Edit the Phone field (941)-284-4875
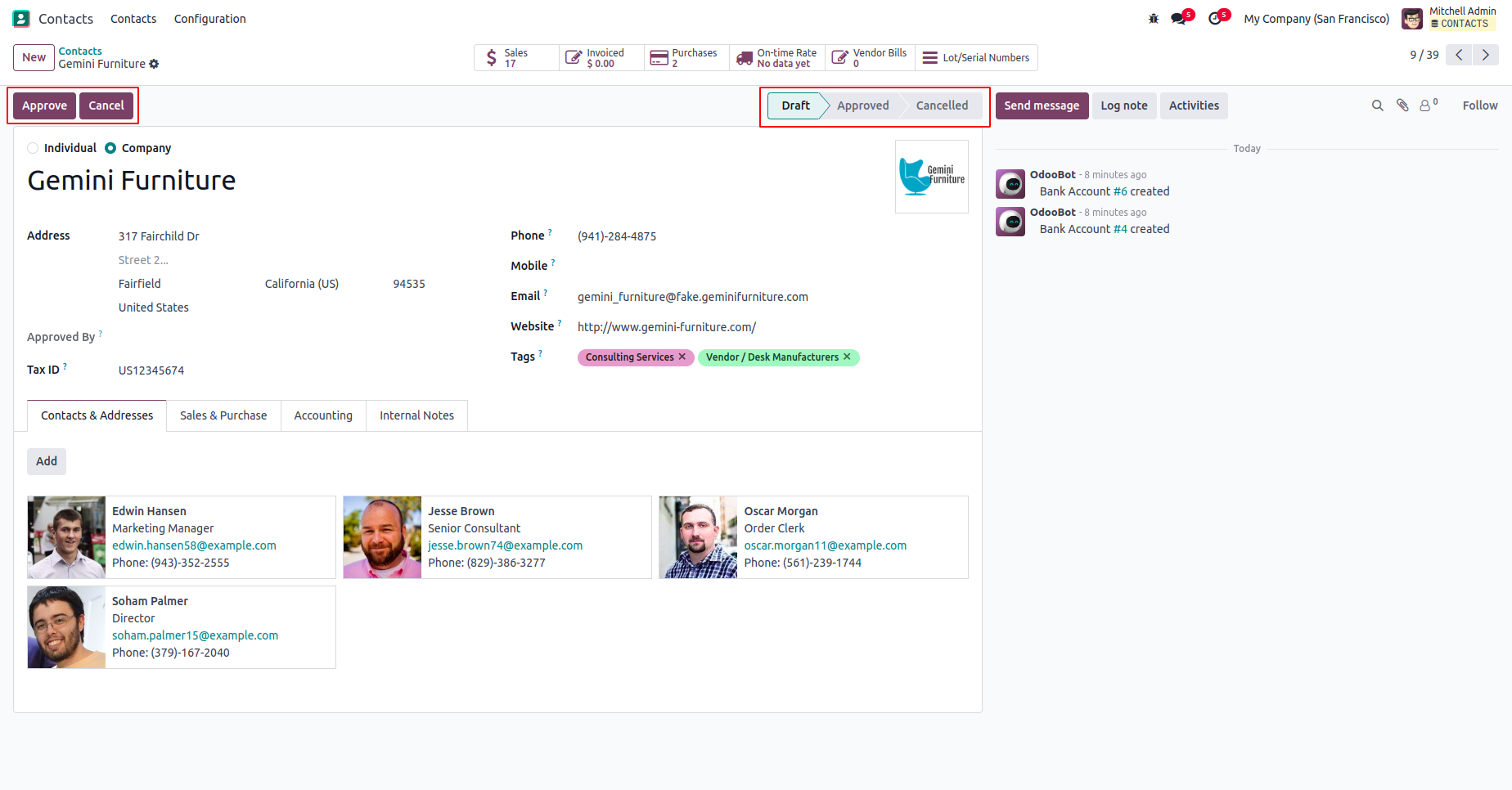 click(x=772, y=236)
